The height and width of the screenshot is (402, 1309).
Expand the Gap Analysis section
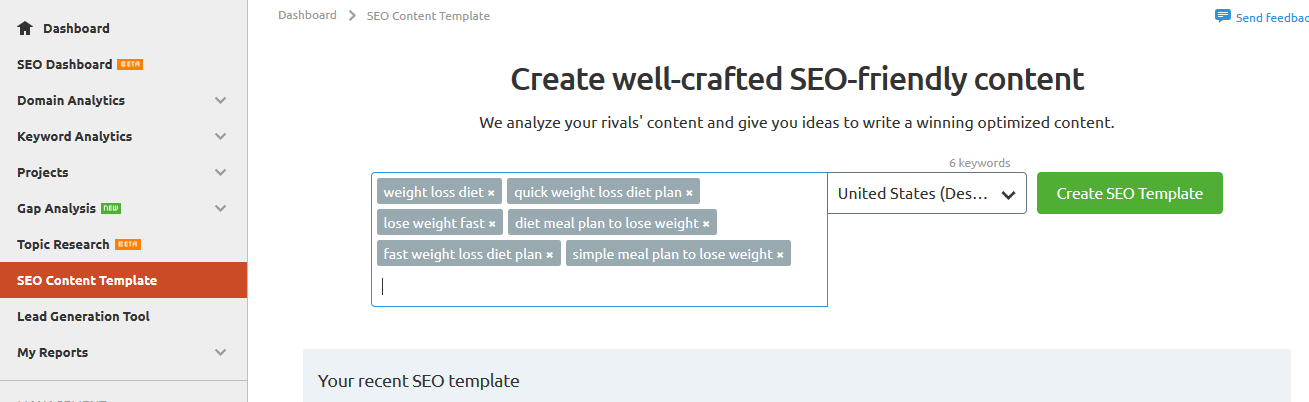coord(220,208)
